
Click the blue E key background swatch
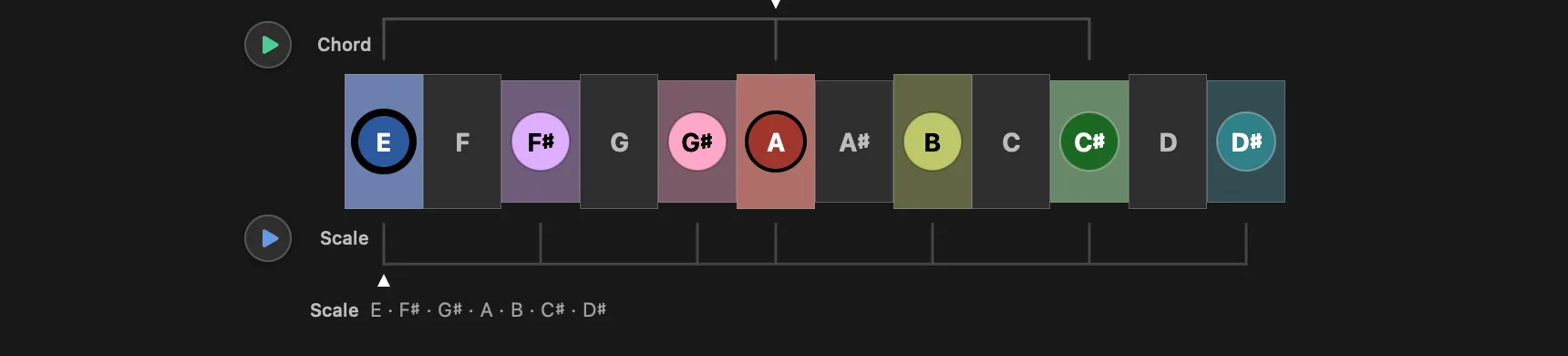pos(384,141)
